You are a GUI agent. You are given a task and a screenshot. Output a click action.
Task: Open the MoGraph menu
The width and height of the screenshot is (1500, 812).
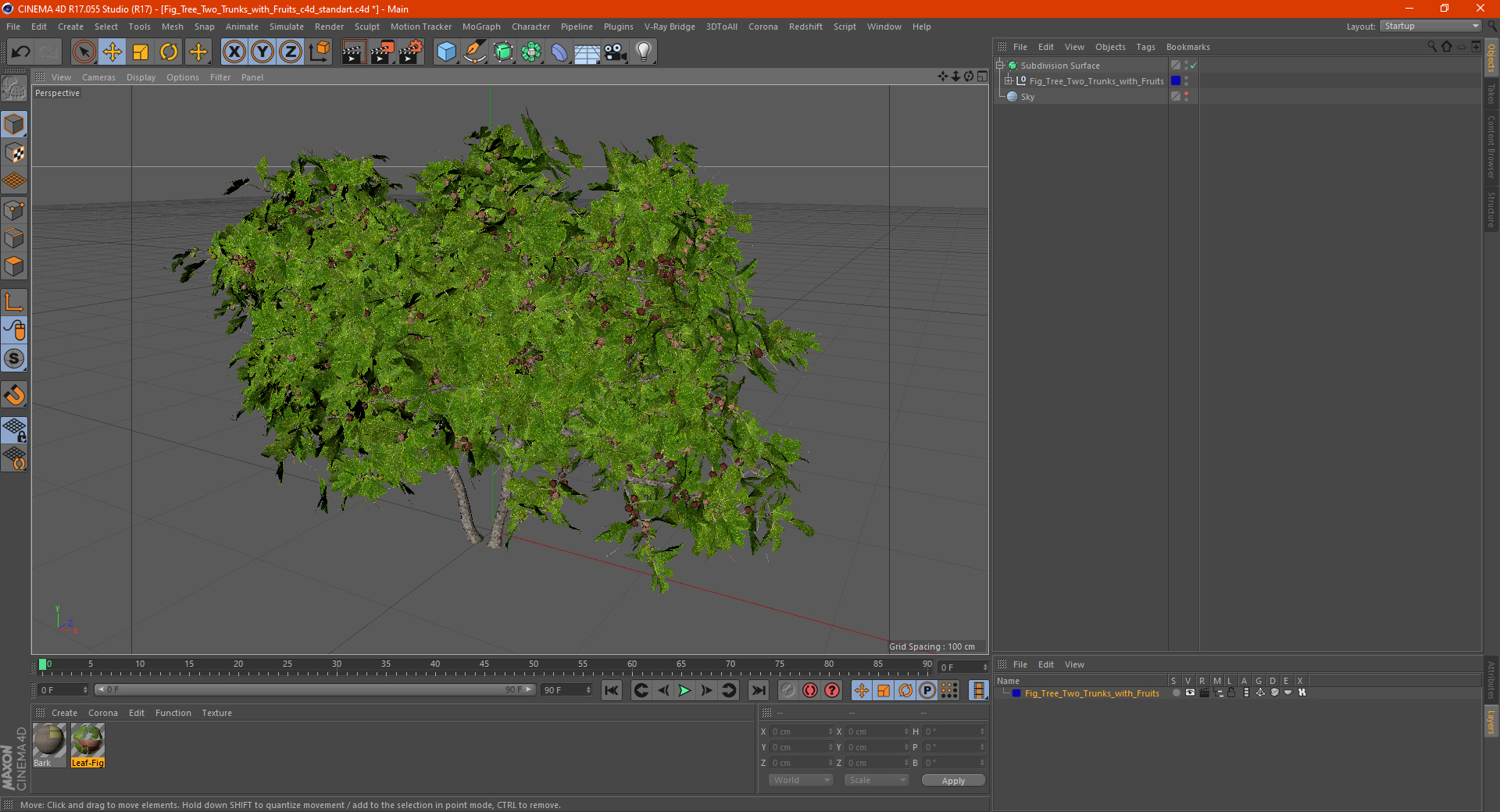(x=481, y=27)
